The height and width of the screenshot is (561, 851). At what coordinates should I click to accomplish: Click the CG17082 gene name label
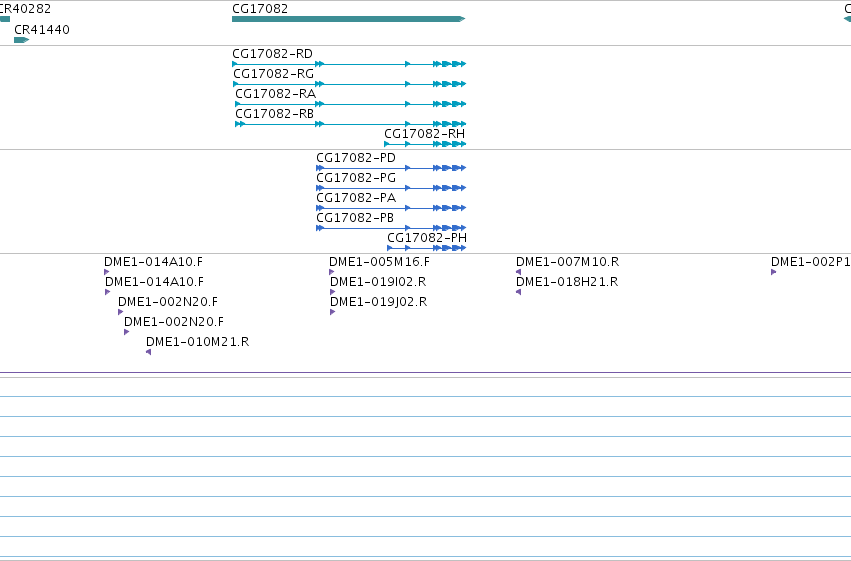[x=260, y=9]
